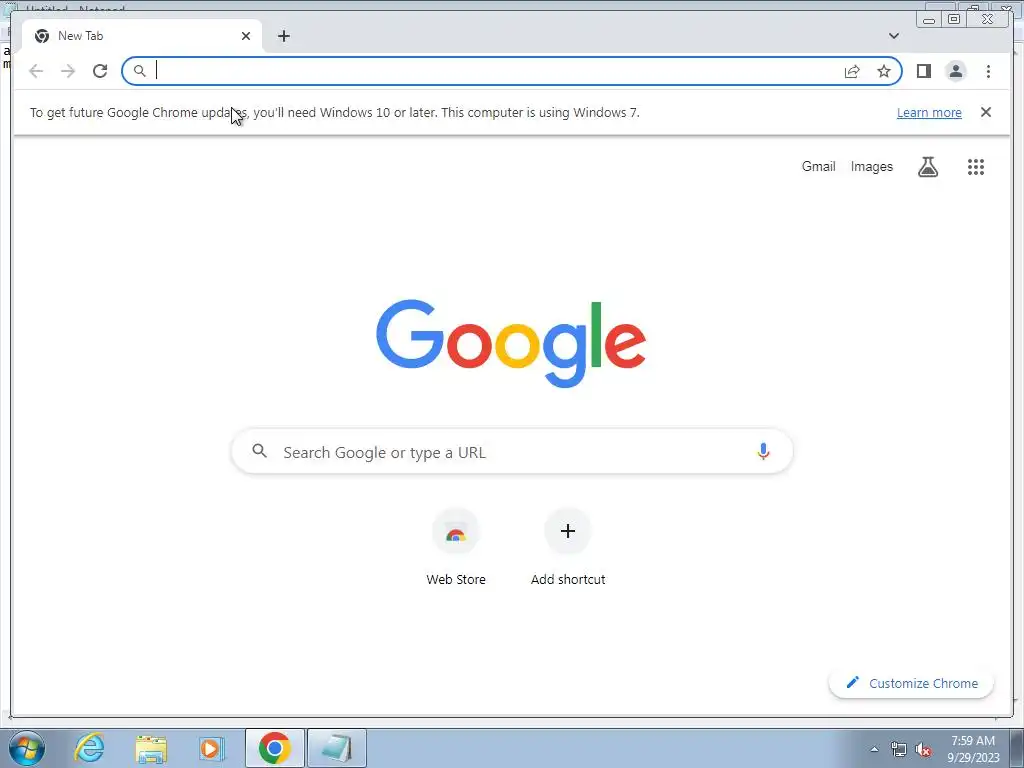Show hidden tray icons arrow
The image size is (1024, 768).
(874, 749)
